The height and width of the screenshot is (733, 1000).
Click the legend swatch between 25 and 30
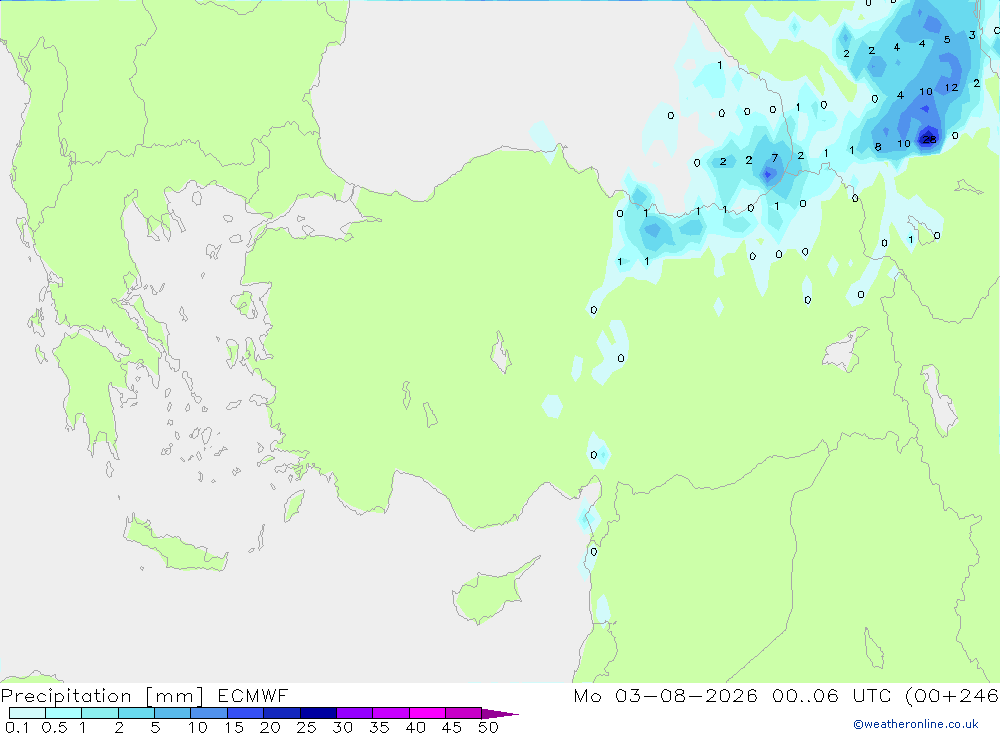click(318, 713)
